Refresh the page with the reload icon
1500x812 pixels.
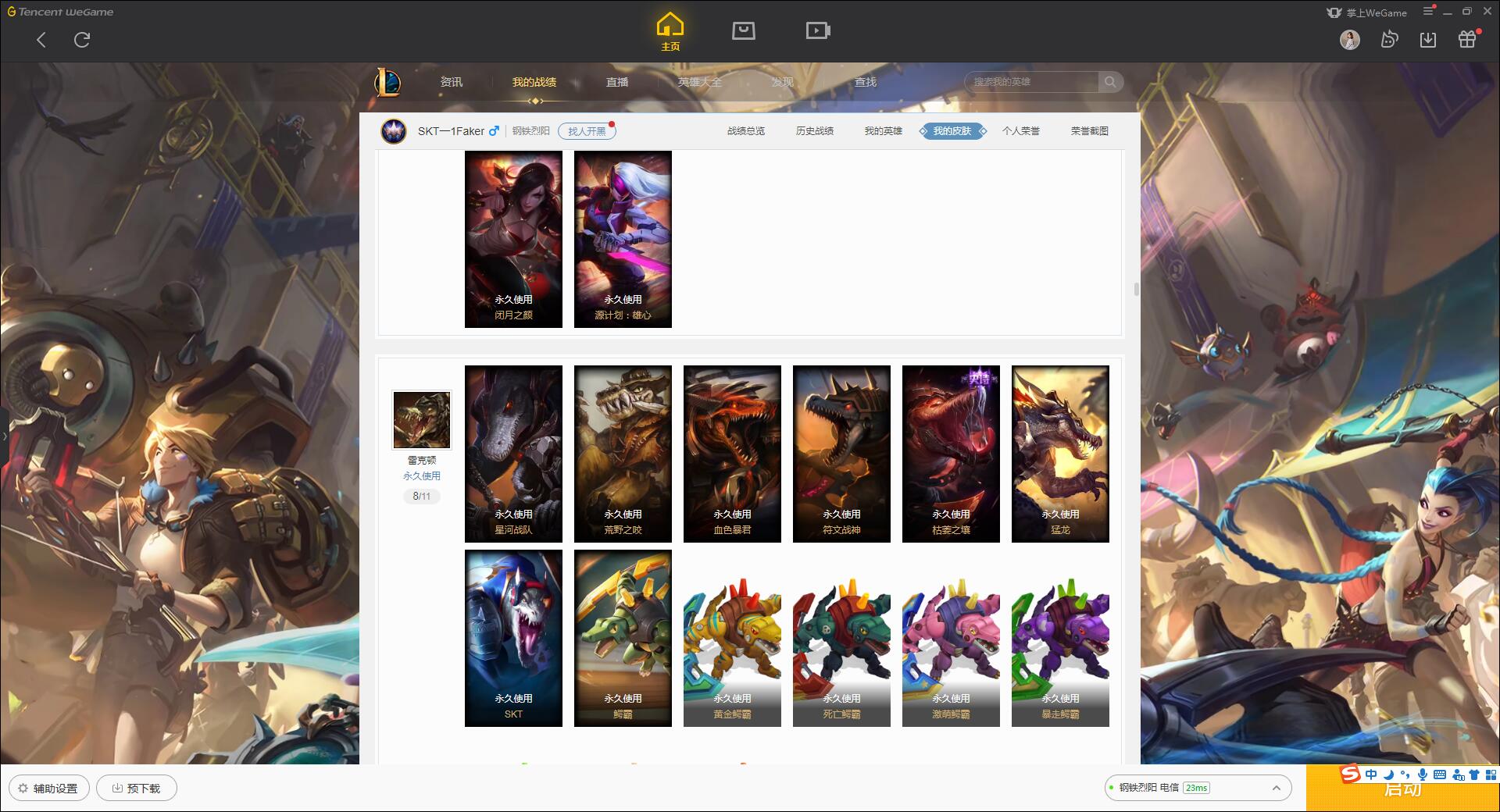click(82, 40)
